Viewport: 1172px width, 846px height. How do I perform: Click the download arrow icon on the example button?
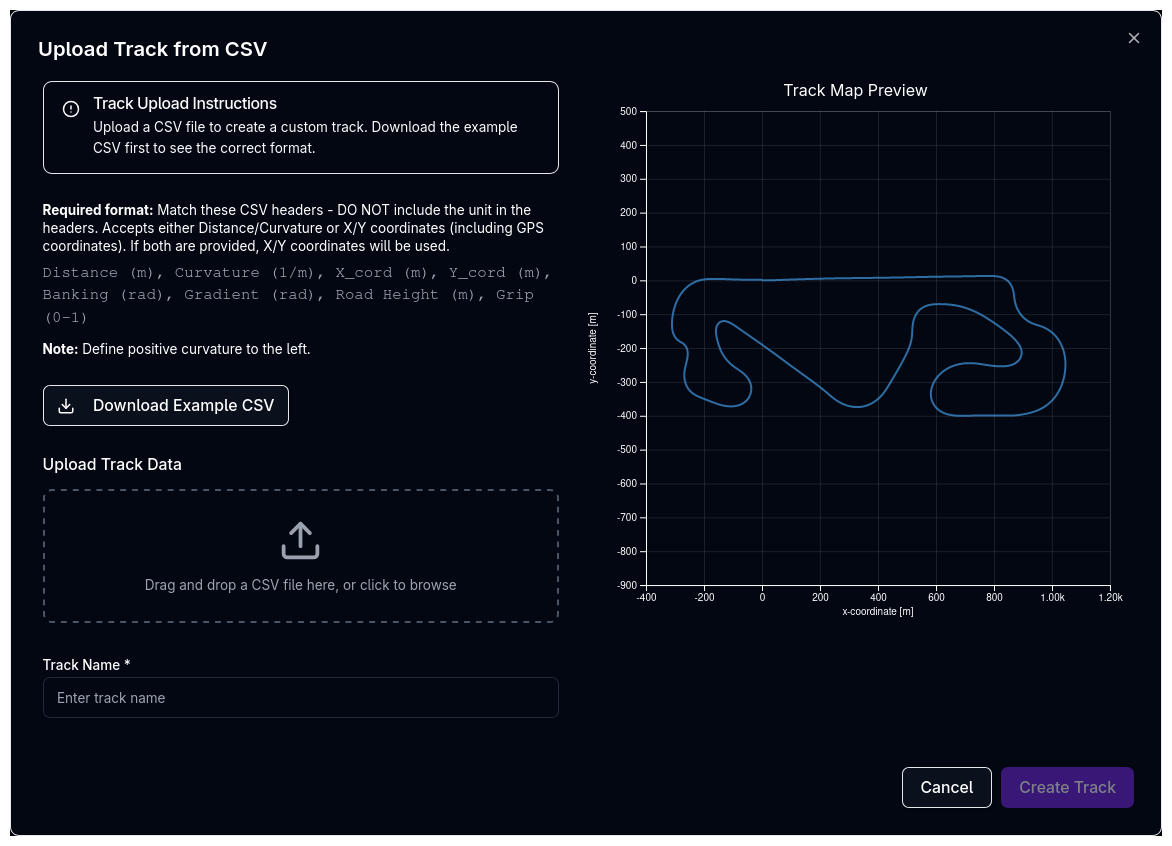pyautogui.click(x=67, y=406)
